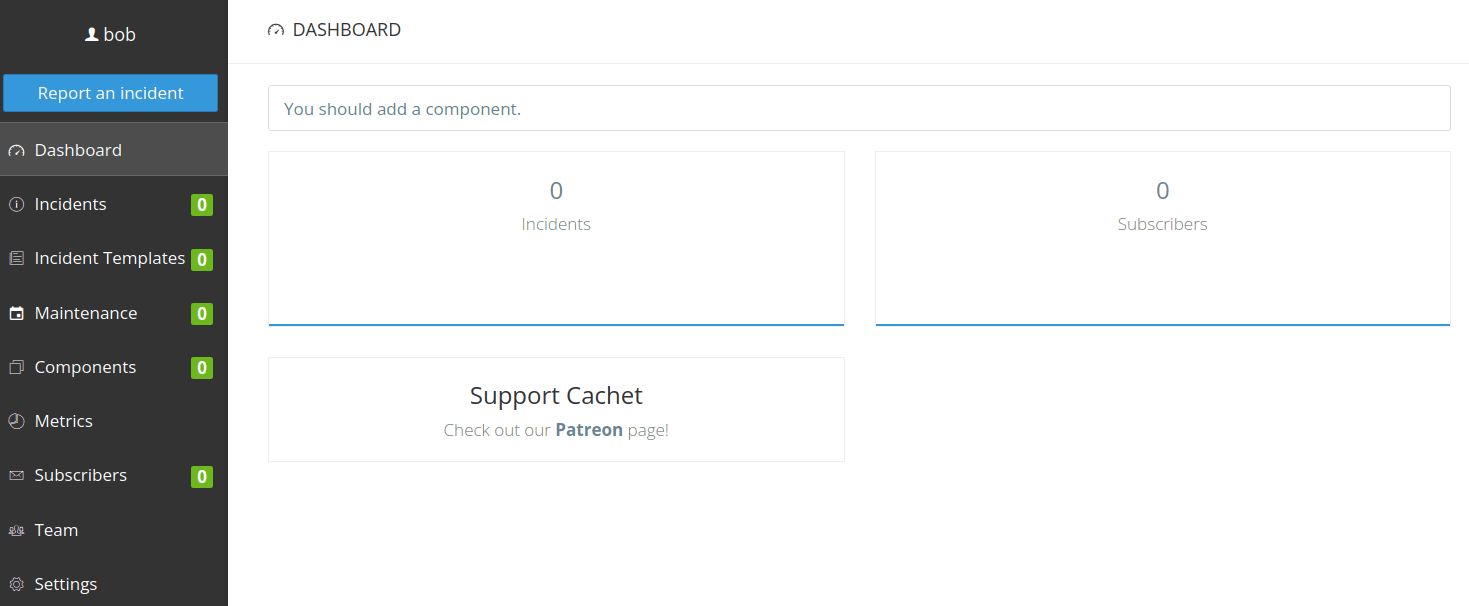Click the Settings gear icon
Screen dimensions: 1469x606
click(x=16, y=585)
